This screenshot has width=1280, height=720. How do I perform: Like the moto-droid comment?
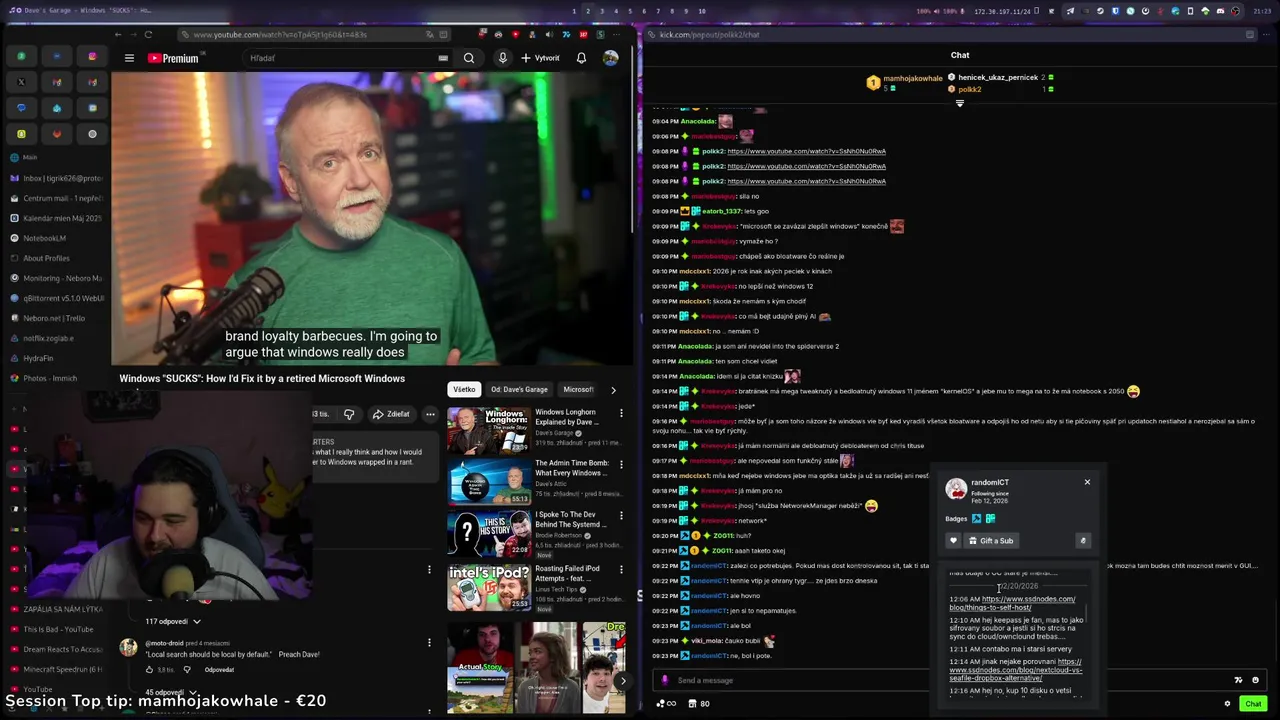pyautogui.click(x=150, y=670)
